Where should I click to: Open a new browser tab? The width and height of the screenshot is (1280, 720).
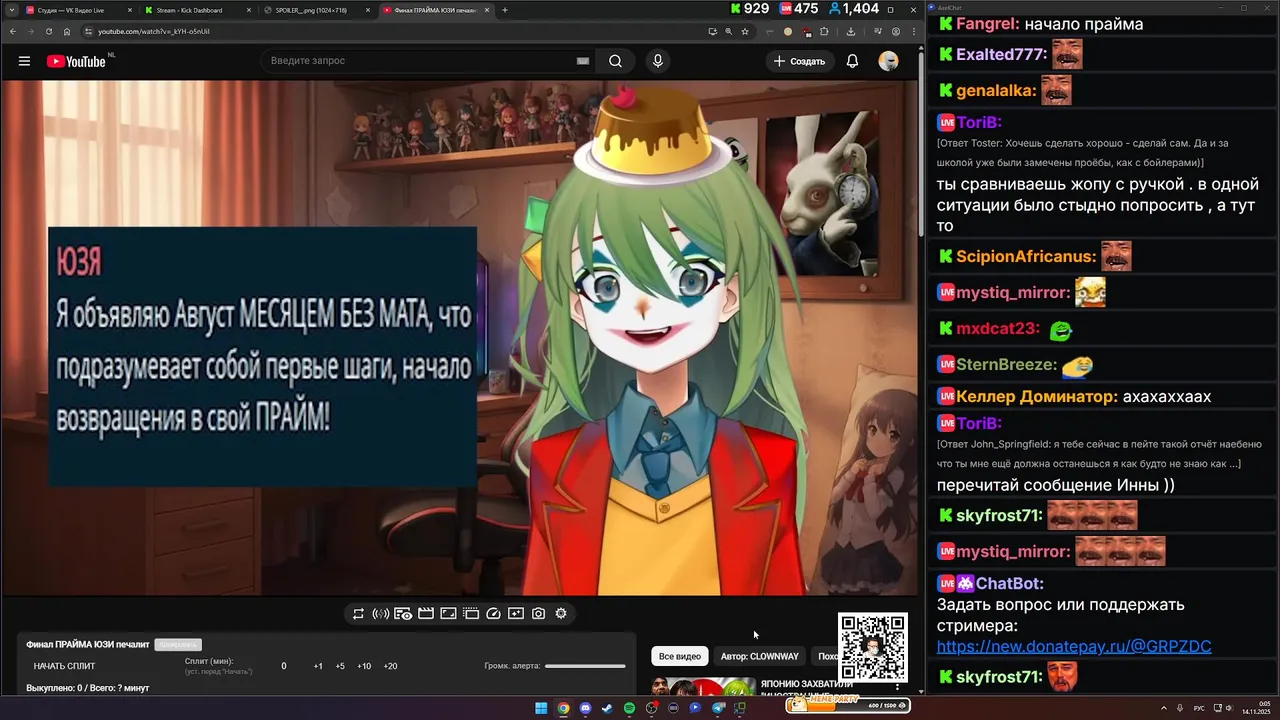click(505, 10)
